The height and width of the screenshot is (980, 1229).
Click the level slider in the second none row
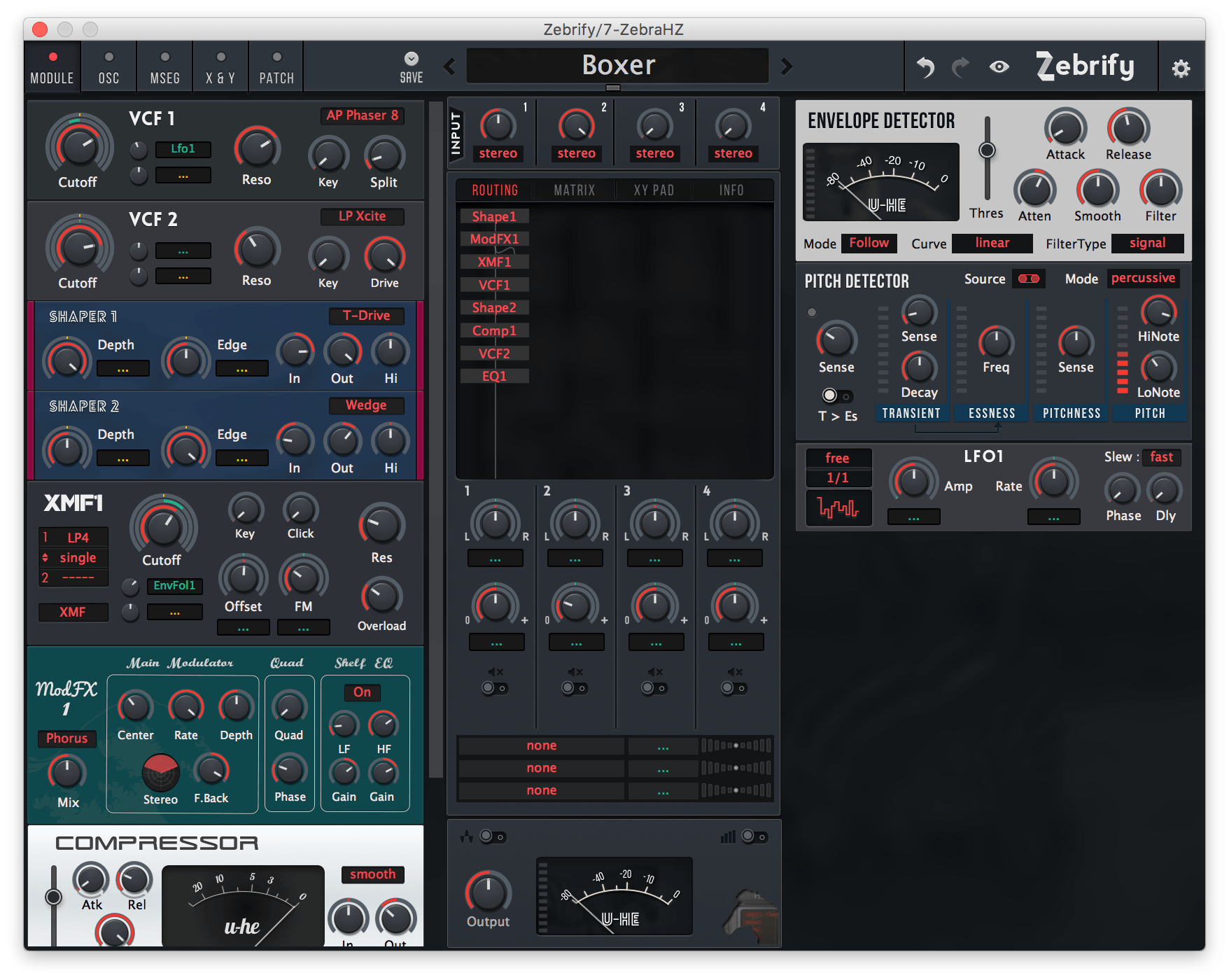[736, 768]
